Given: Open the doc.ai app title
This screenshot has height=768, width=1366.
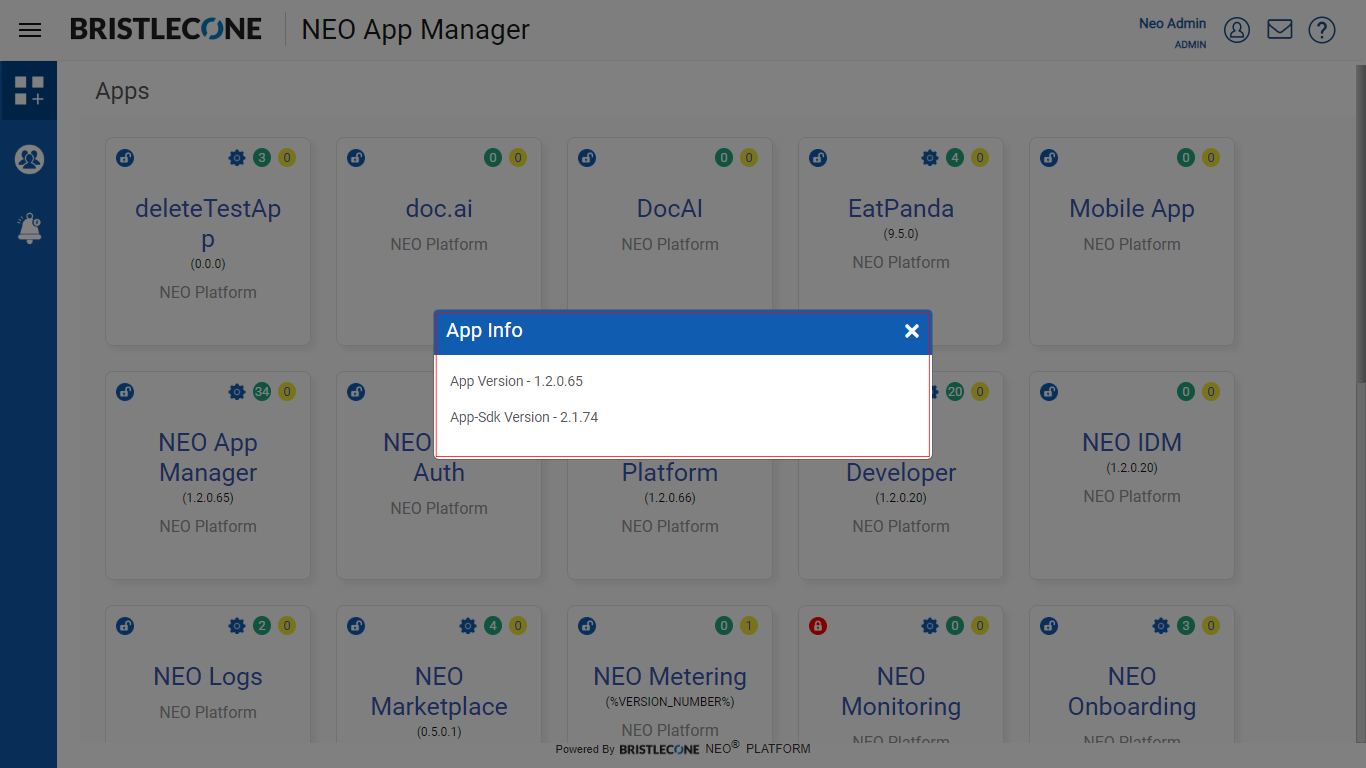Looking at the screenshot, I should point(439,209).
